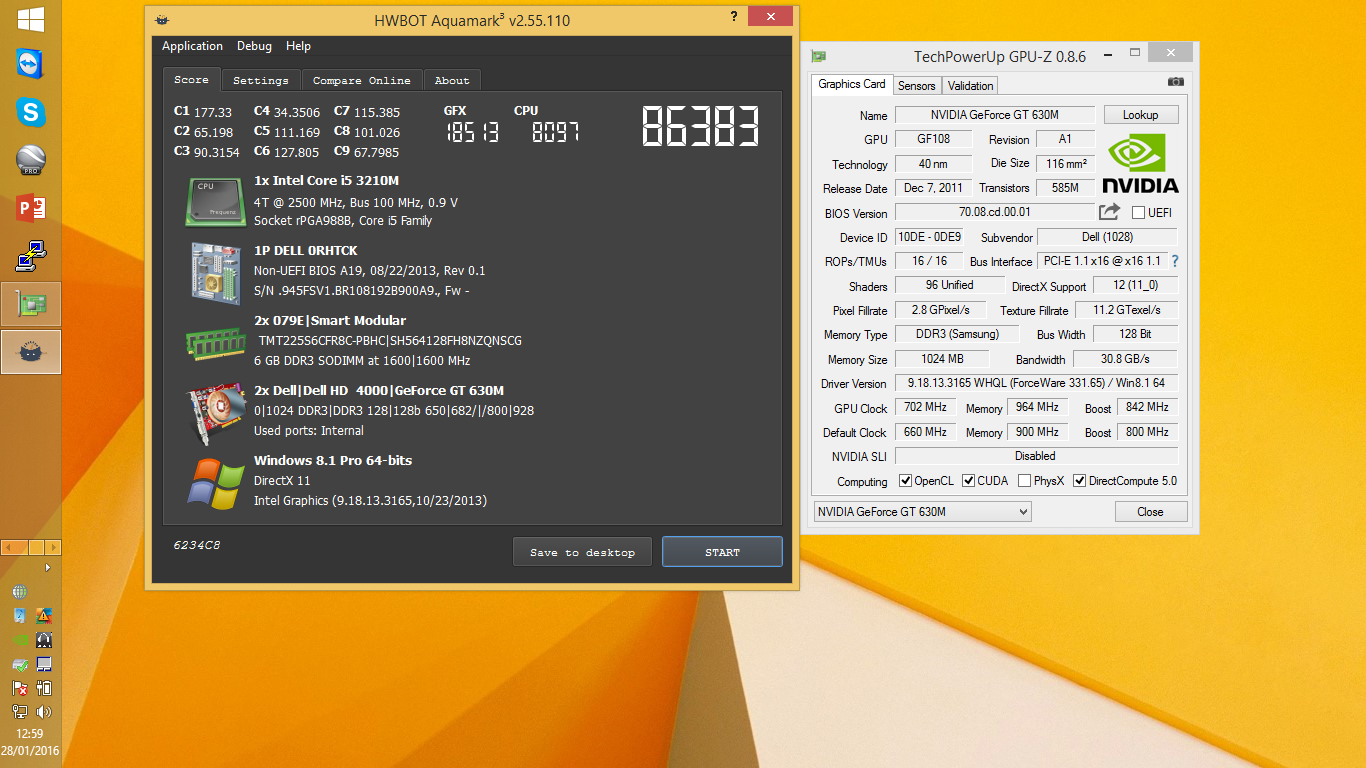Click the BIOS Version field 70.08.cd.00.01
This screenshot has height=768, width=1366.
click(994, 212)
